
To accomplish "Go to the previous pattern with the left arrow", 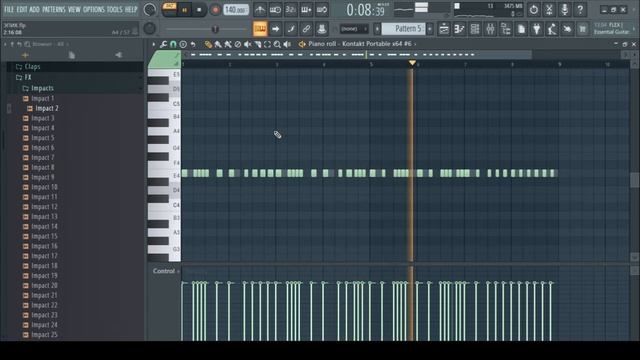I will click(377, 29).
